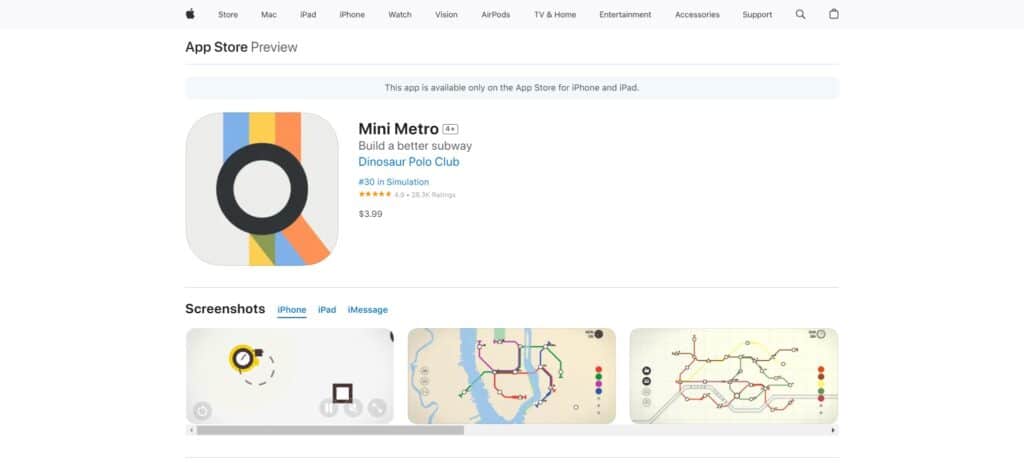Click the Apple logo in the navigation bar

coord(189,14)
